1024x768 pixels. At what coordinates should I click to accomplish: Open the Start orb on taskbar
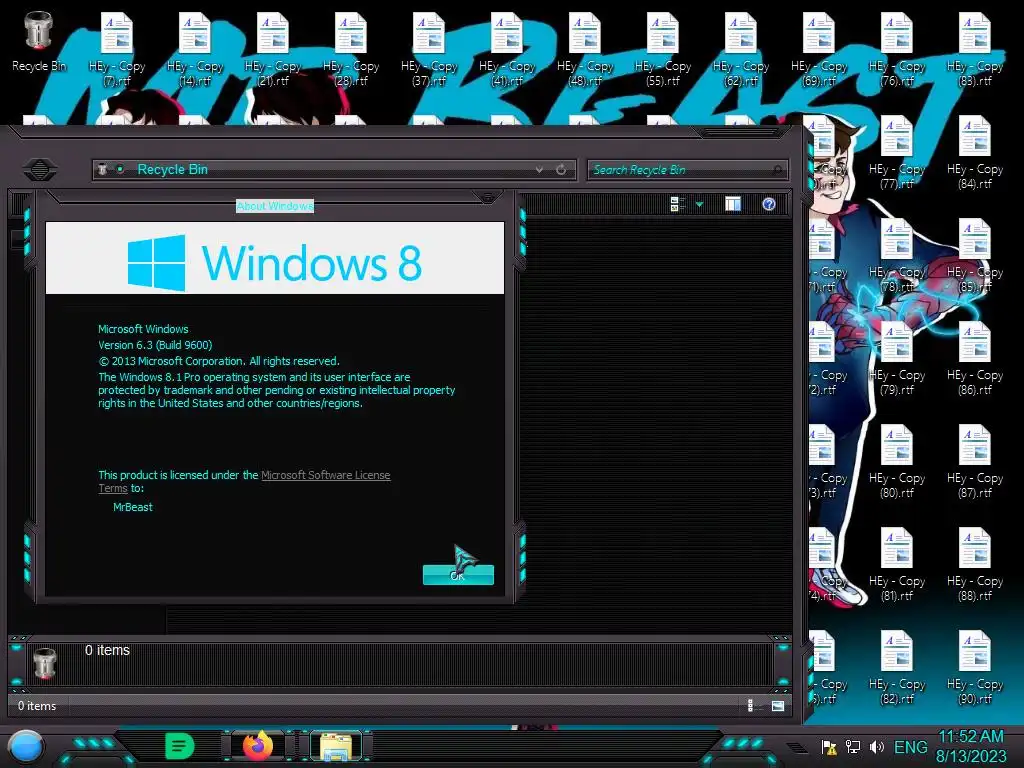26,746
